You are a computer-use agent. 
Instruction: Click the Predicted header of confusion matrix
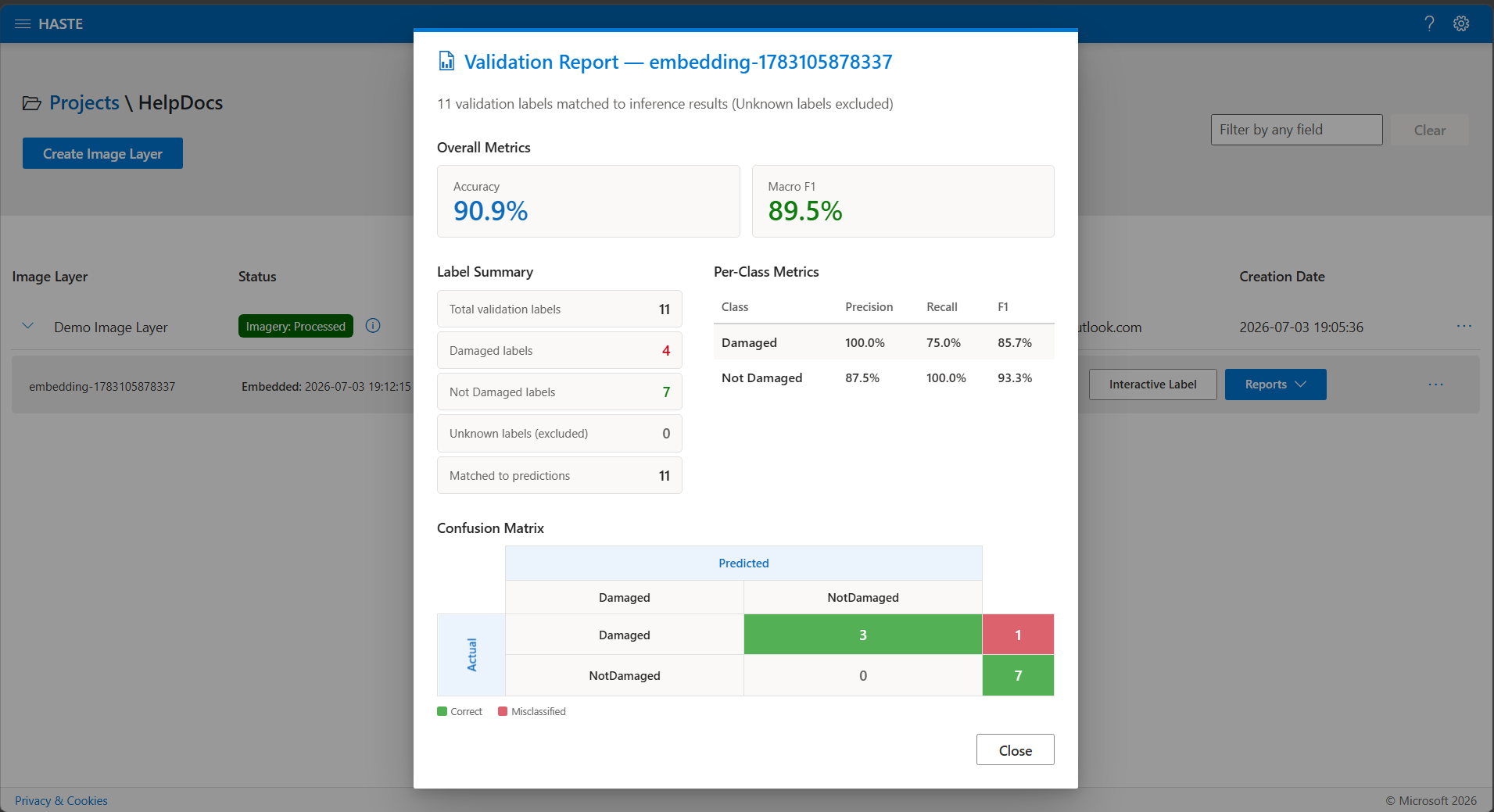[x=743, y=563]
